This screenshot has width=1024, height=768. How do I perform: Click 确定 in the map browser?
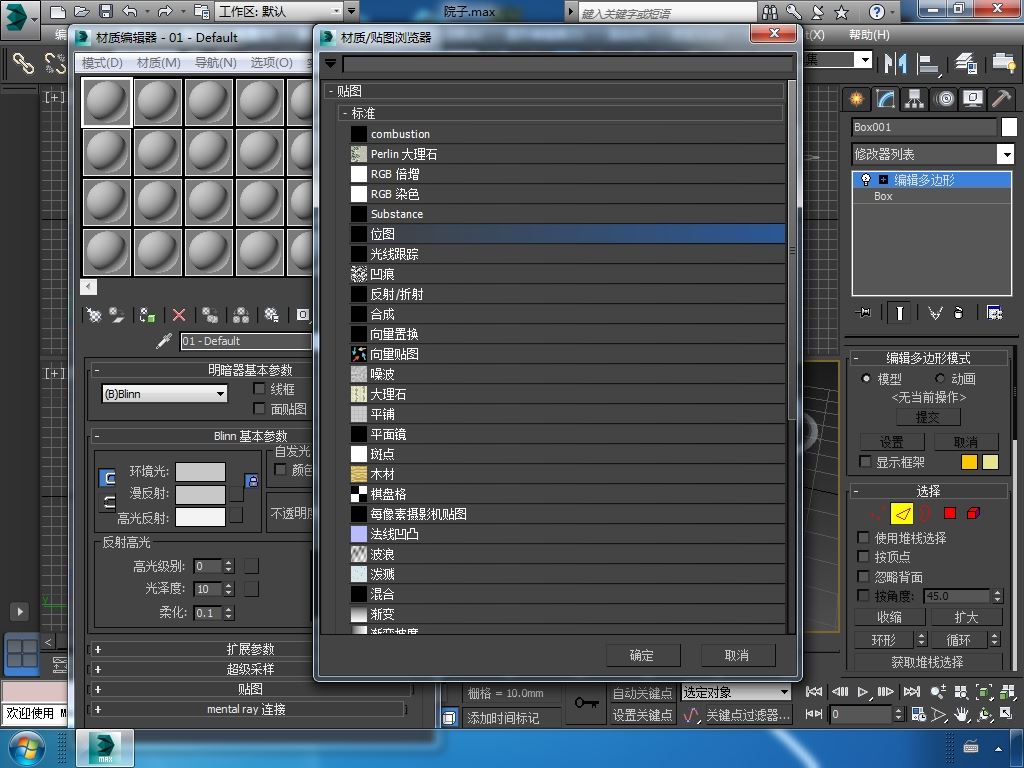pos(643,655)
